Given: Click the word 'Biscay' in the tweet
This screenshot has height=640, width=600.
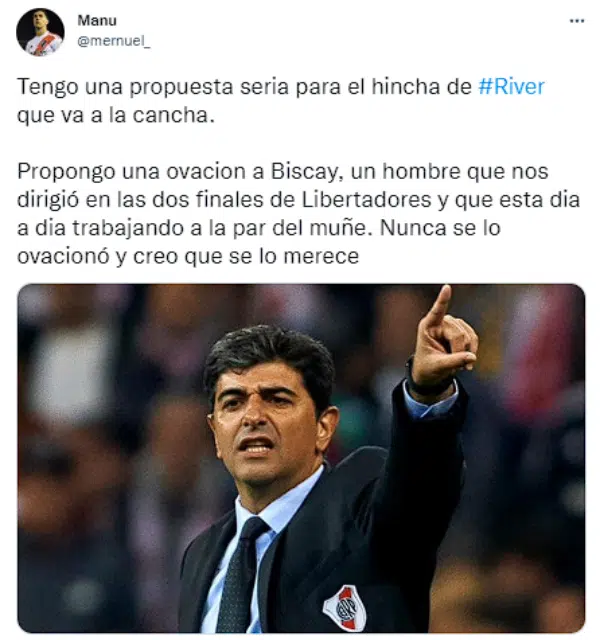Looking at the screenshot, I should (x=305, y=171).
